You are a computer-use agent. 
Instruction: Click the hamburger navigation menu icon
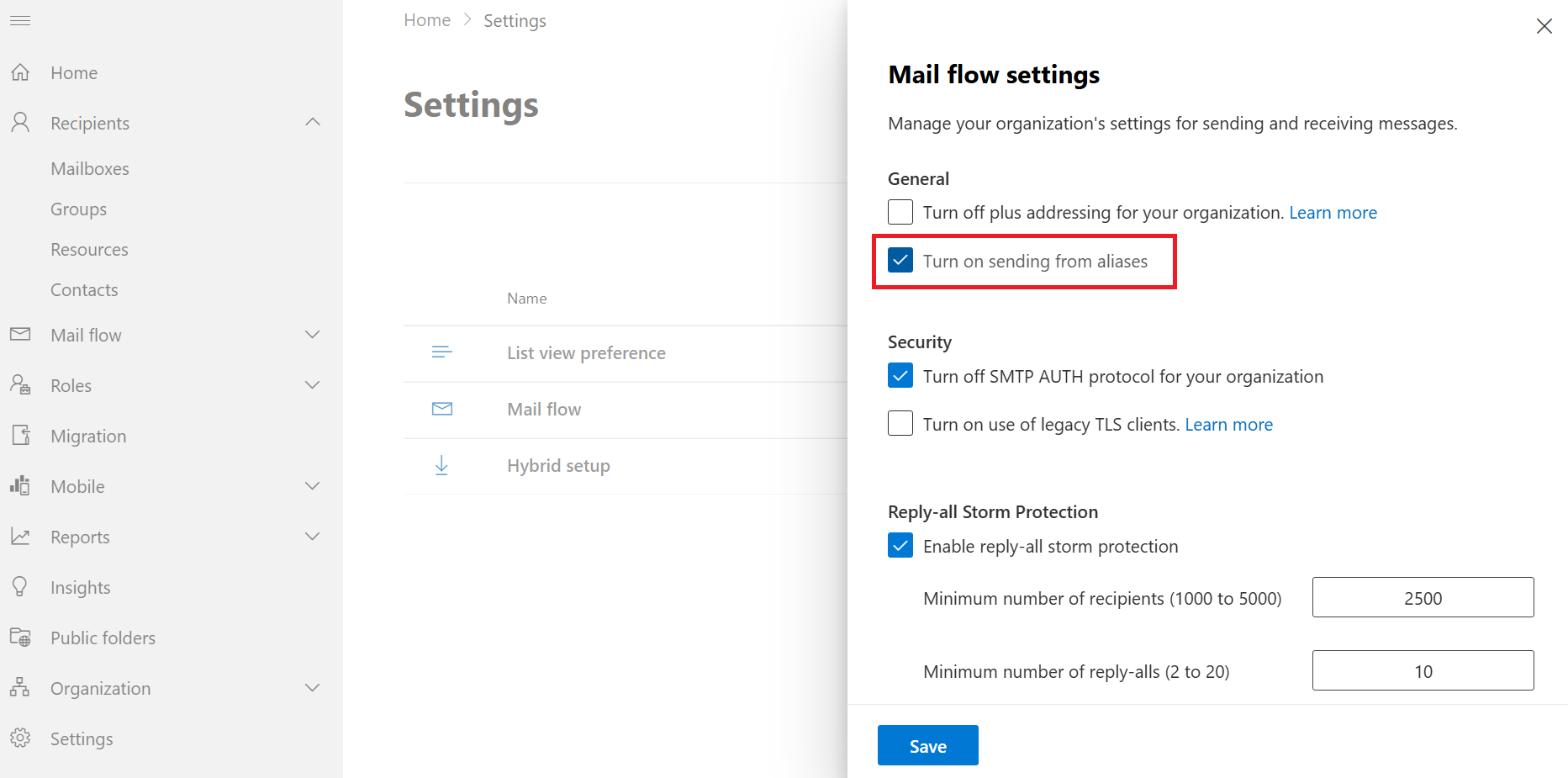(20, 20)
